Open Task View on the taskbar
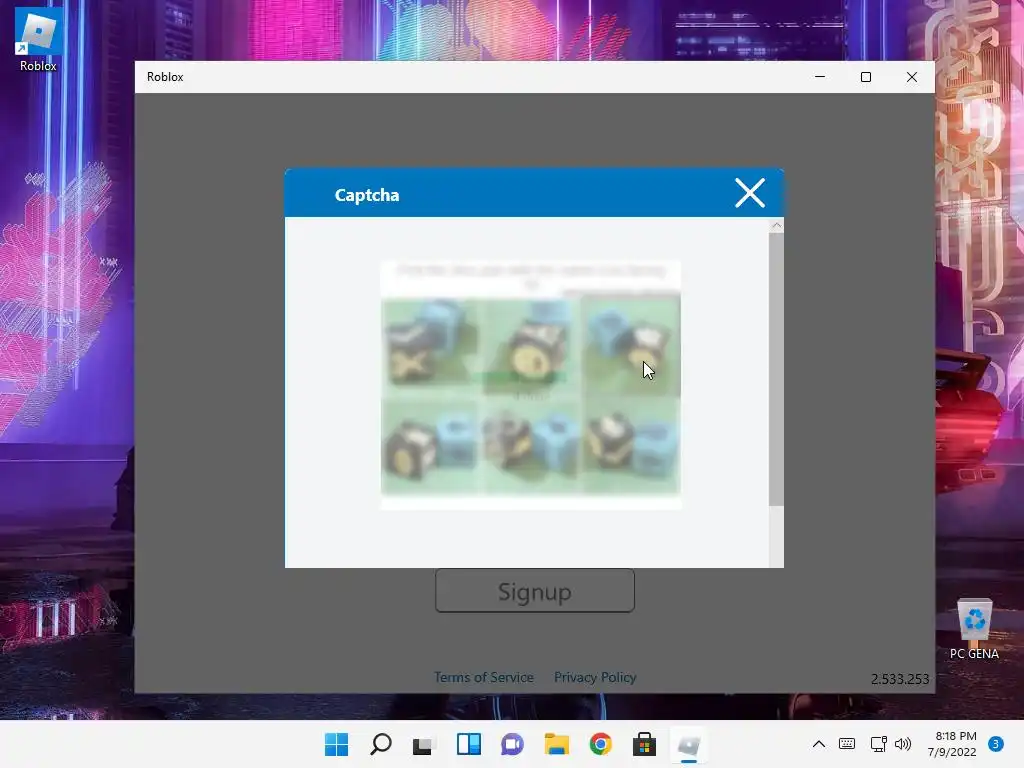 coord(424,744)
